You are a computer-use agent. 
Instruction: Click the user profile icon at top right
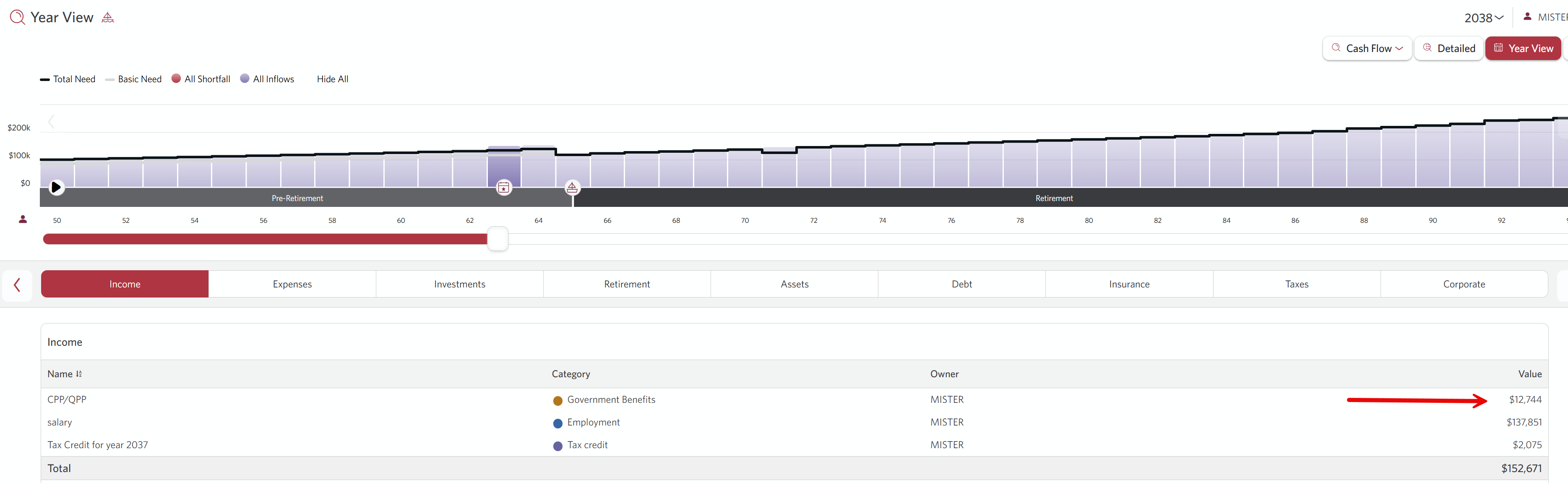pos(1527,17)
